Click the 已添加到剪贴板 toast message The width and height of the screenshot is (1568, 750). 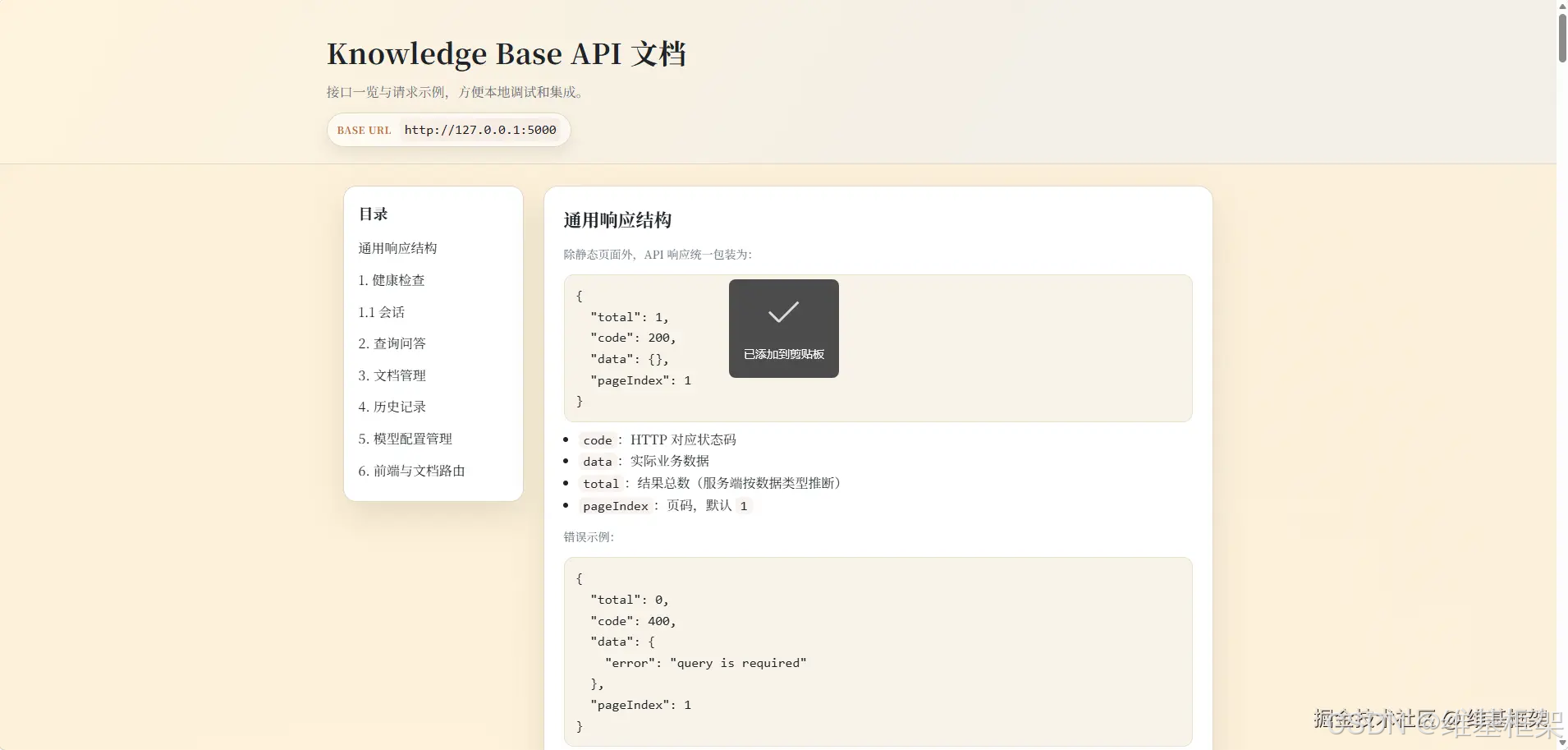(784, 354)
